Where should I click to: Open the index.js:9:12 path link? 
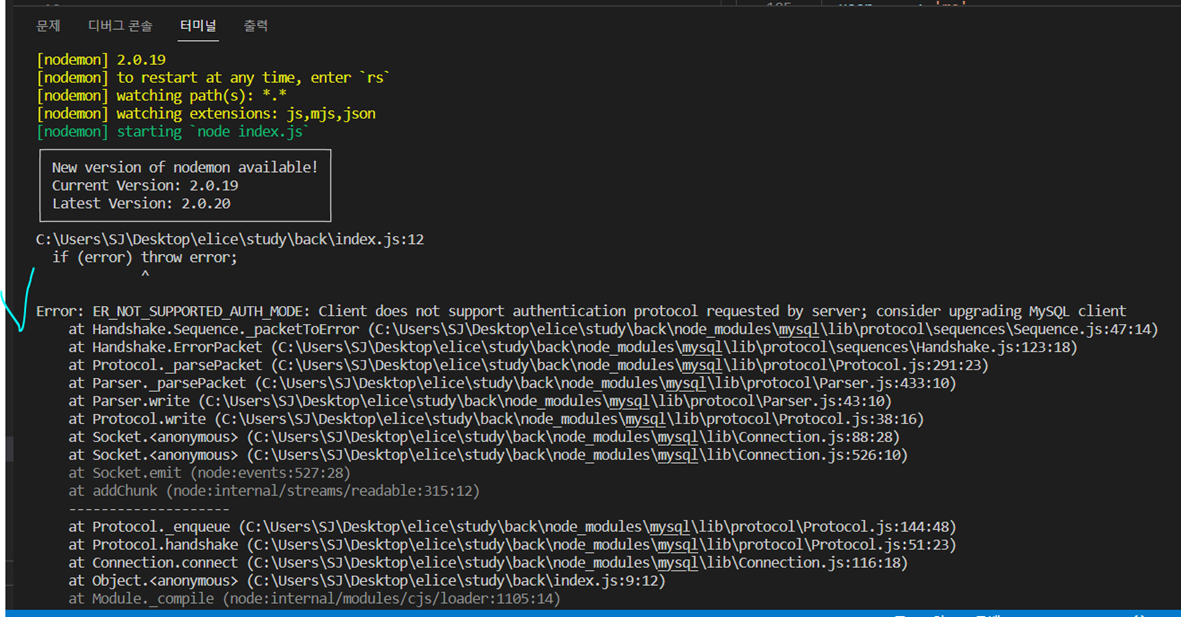coord(456,582)
